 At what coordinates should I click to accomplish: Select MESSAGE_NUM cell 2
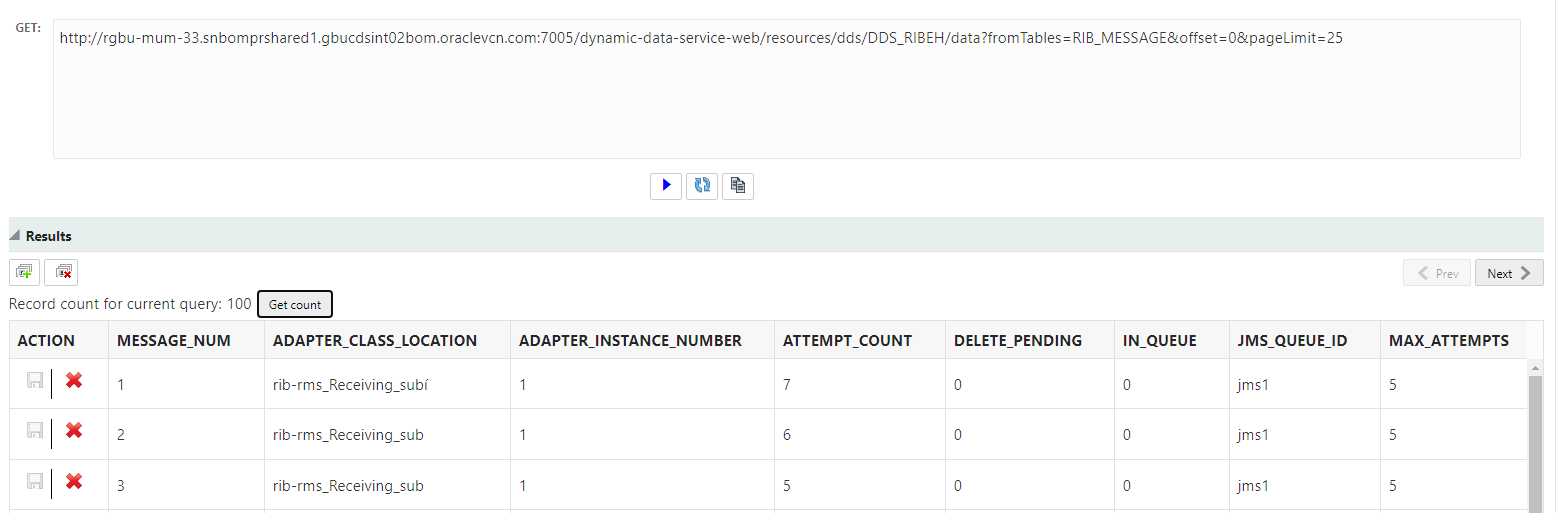click(x=186, y=434)
